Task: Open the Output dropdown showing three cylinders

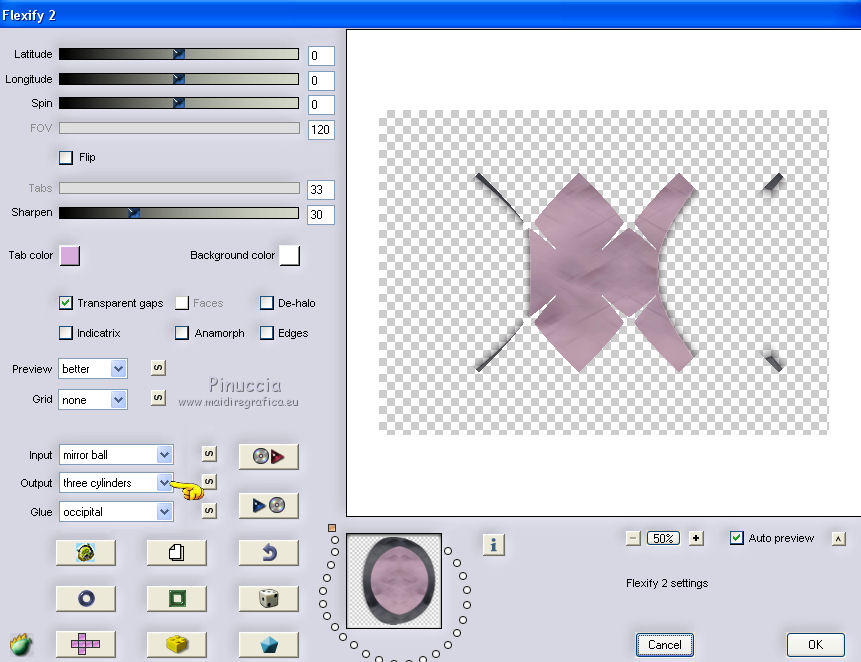Action: click(x=116, y=483)
